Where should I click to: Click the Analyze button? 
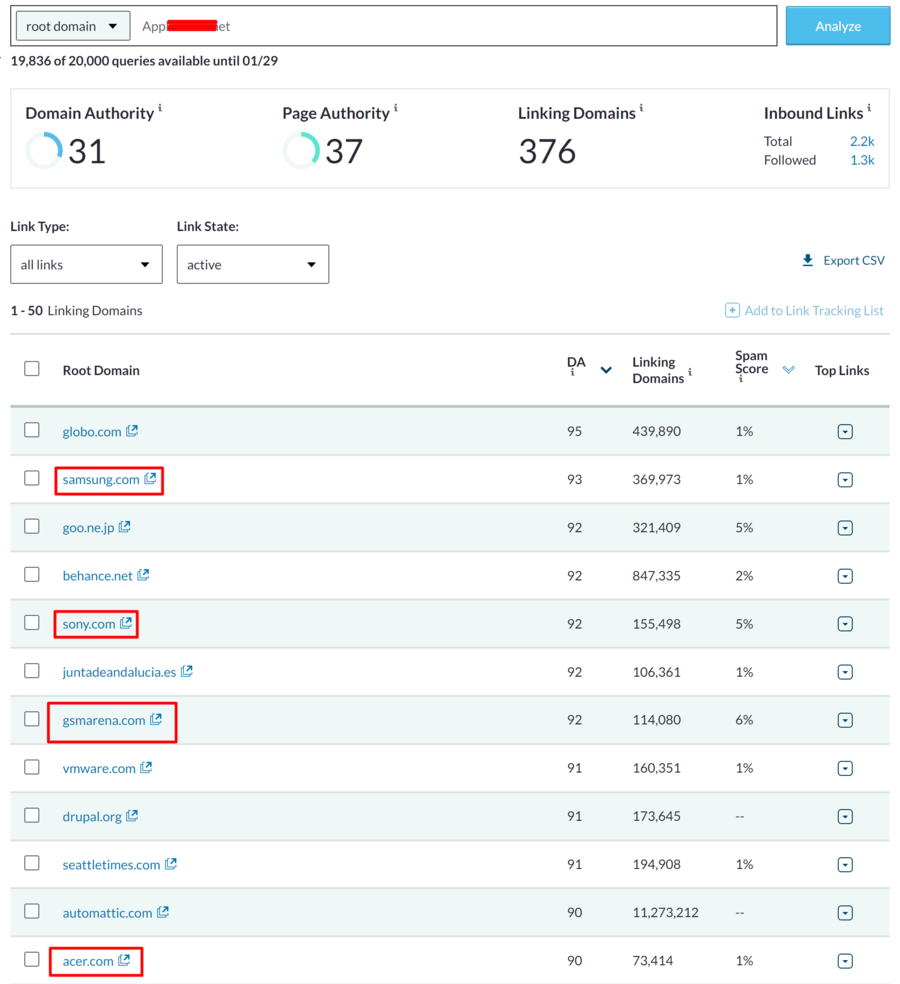click(838, 26)
